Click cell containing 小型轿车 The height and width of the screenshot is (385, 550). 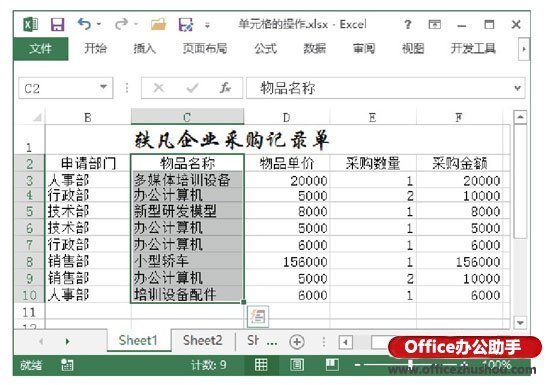[187, 261]
